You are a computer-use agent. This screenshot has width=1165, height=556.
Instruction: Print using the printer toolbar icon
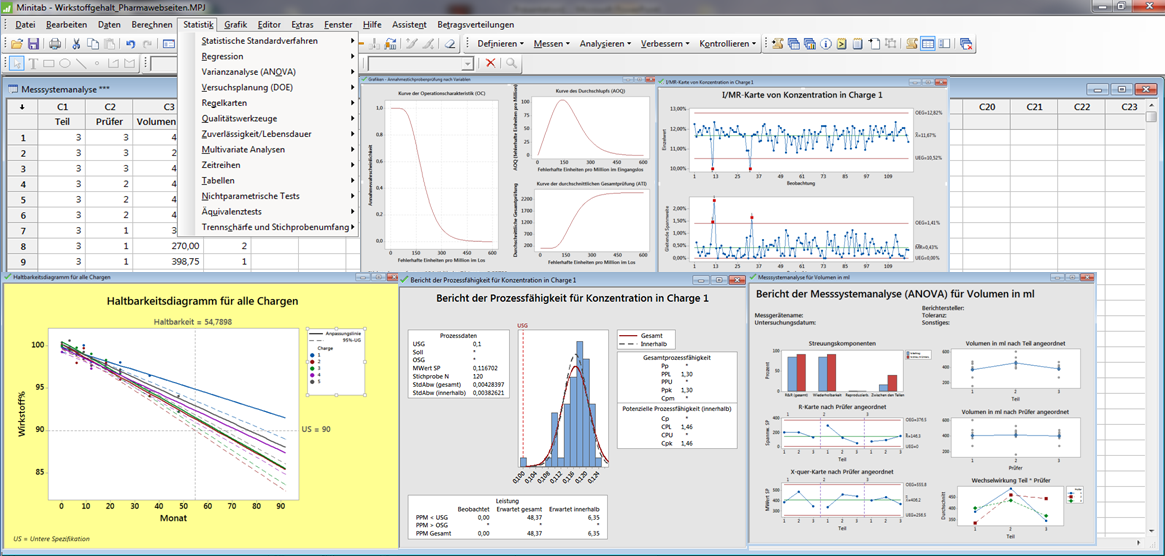coord(55,43)
